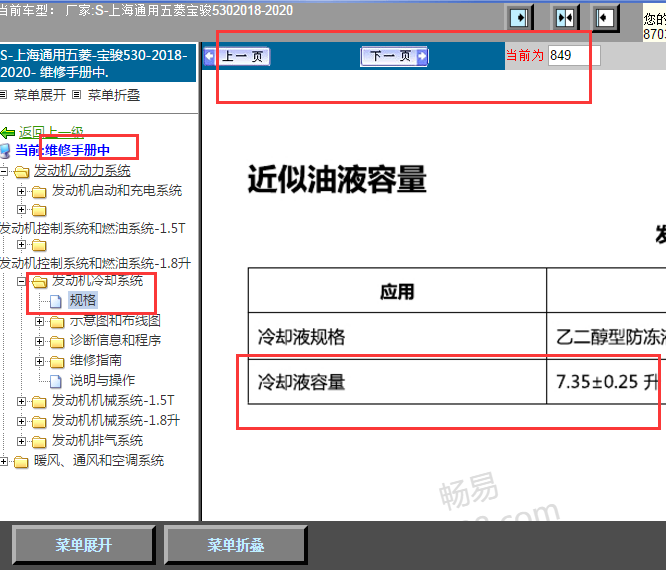The height and width of the screenshot is (570, 666).
Task: Click folder icon of 发动机排气系统
Action: tap(39, 442)
